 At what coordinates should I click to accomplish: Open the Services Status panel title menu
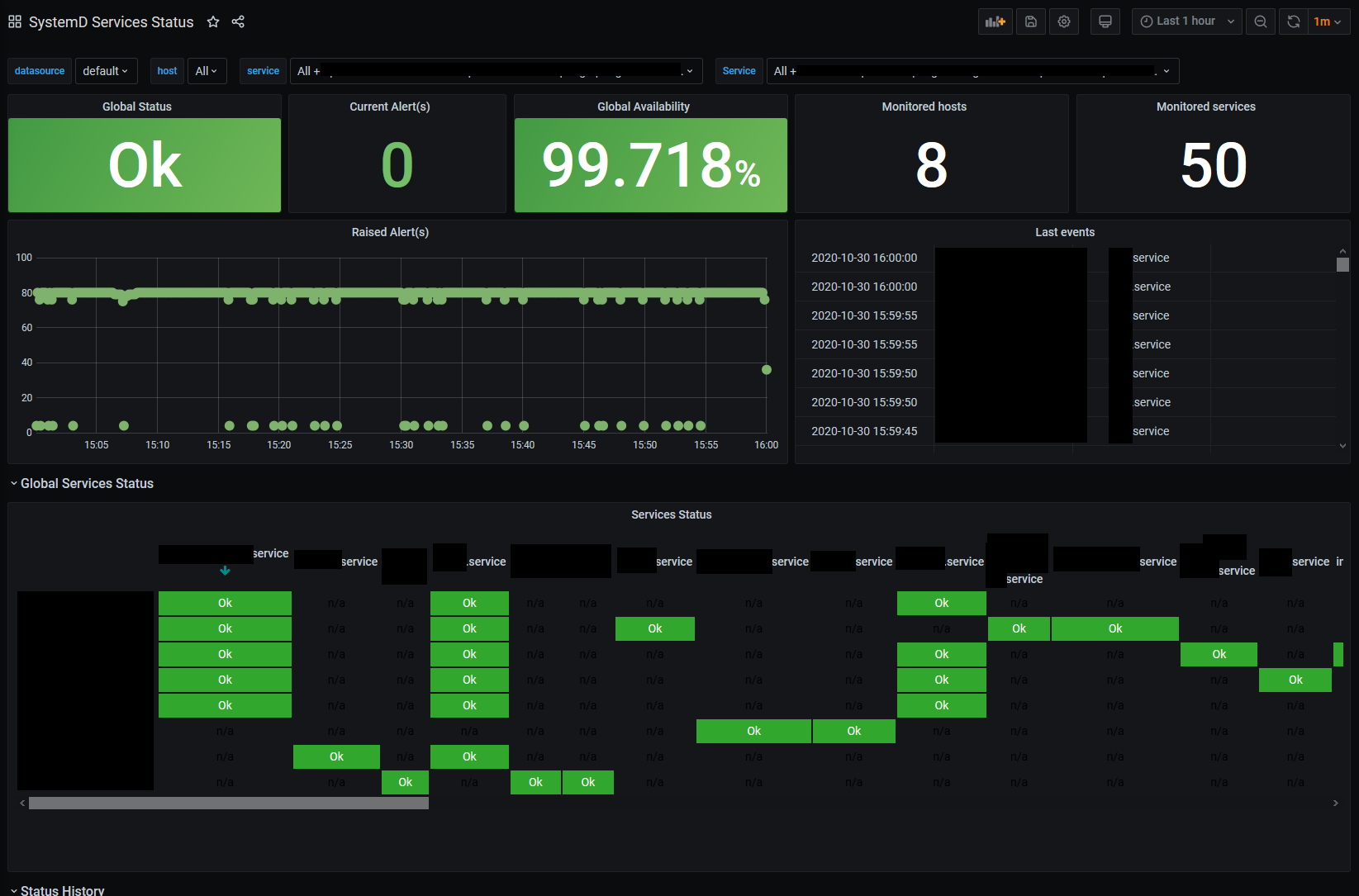672,514
